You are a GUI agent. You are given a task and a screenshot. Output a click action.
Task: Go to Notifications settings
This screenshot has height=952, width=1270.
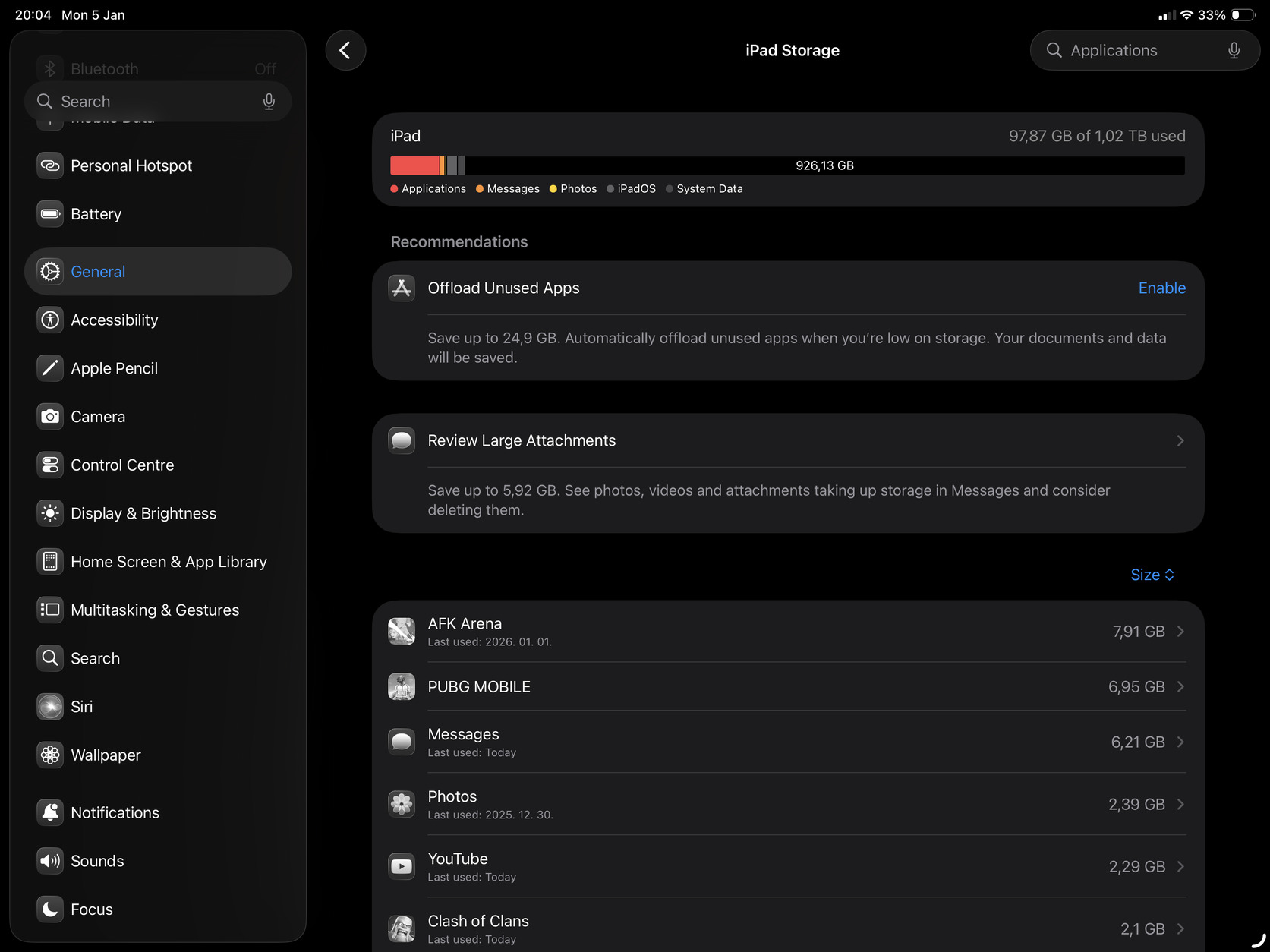click(115, 813)
